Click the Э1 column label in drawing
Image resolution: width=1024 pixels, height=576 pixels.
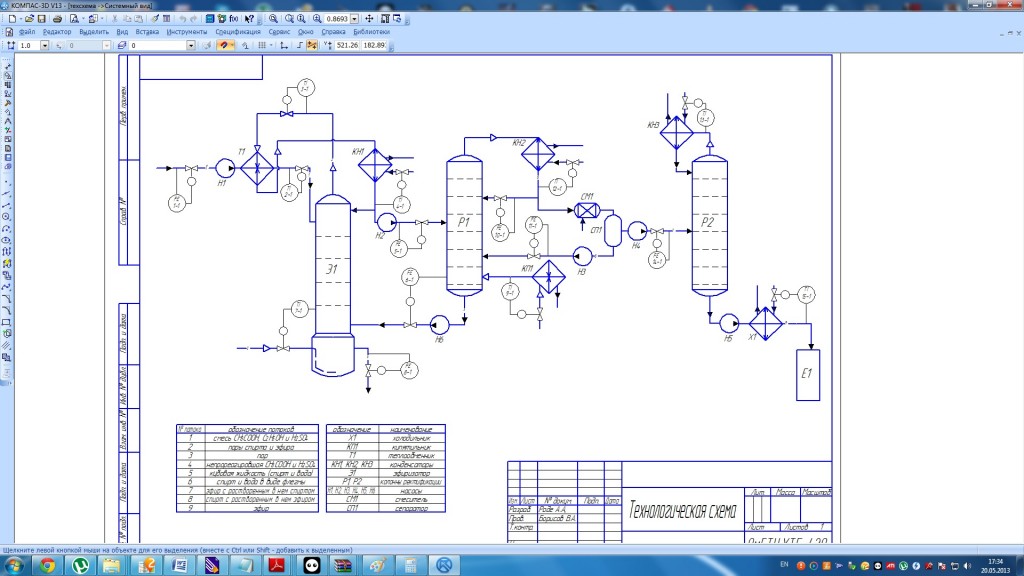pos(332,268)
